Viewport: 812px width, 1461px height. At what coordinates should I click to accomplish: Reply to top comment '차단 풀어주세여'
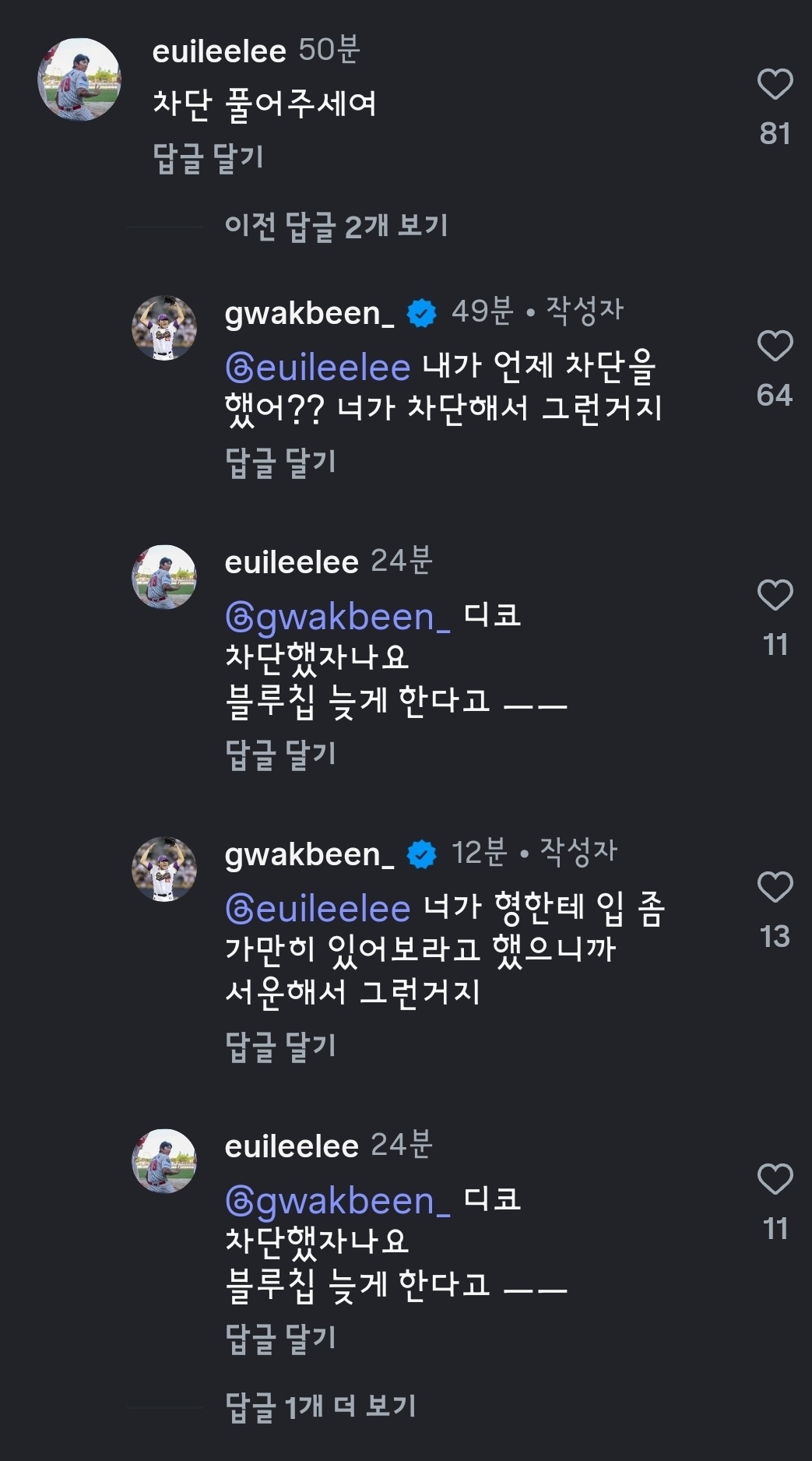[x=208, y=159]
